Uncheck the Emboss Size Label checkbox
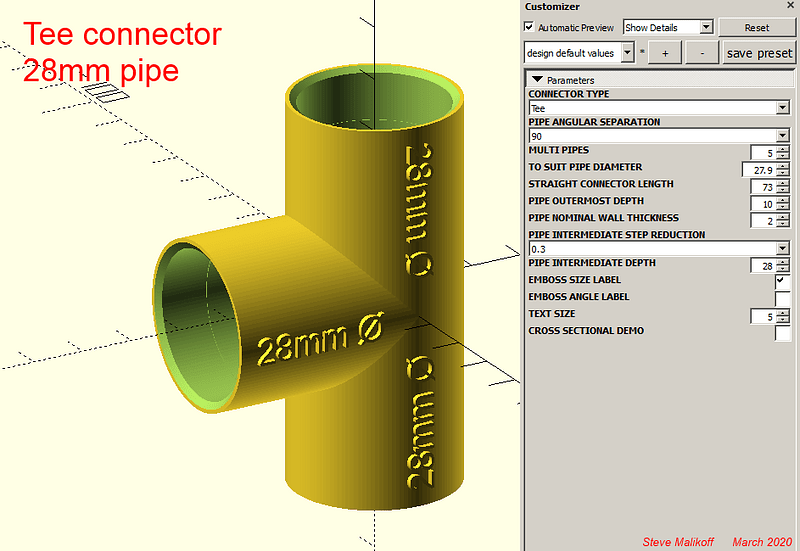 (x=782, y=281)
